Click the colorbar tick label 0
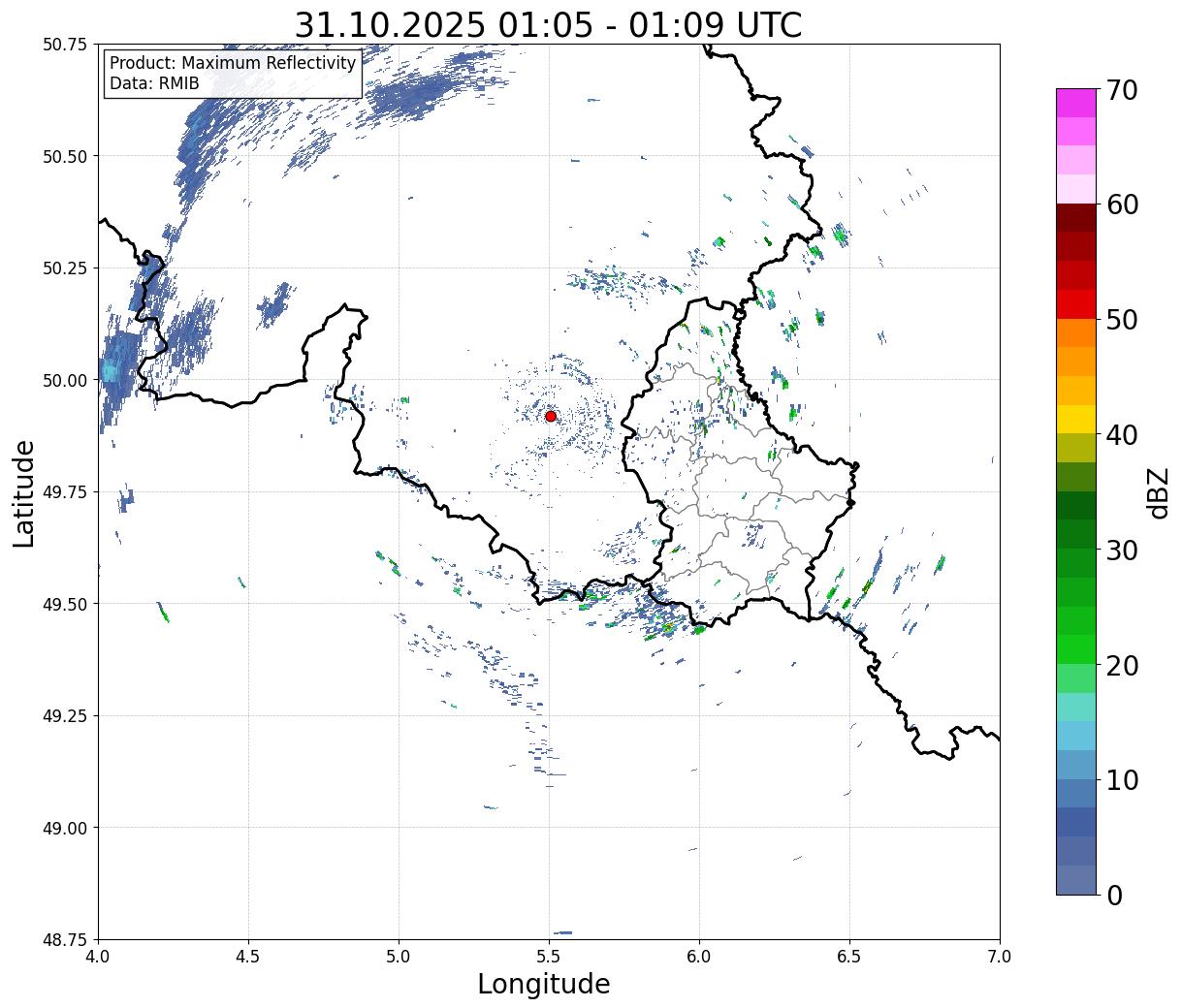 [x=1114, y=895]
